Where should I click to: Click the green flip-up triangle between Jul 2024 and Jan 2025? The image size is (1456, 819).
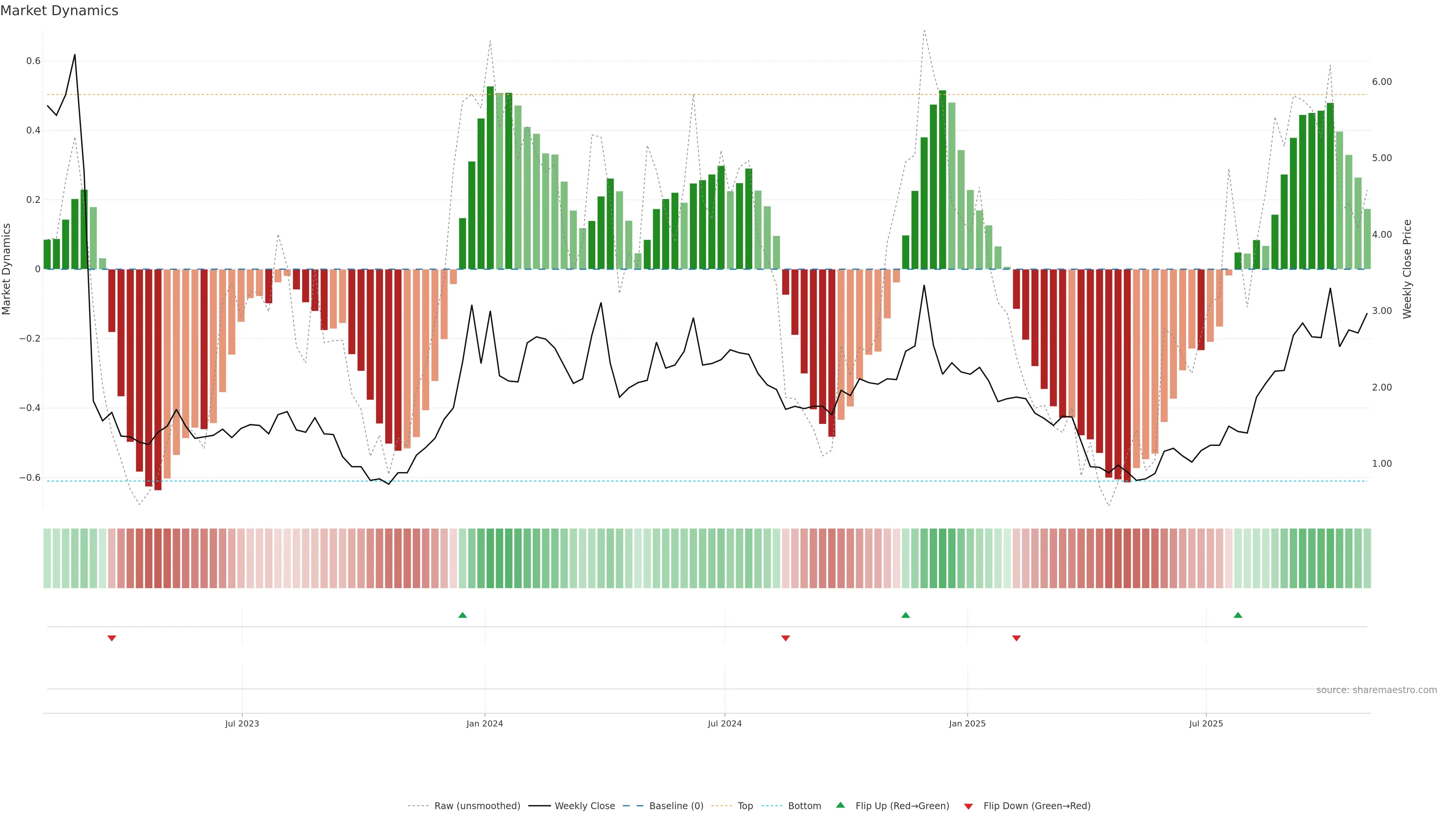(x=905, y=615)
